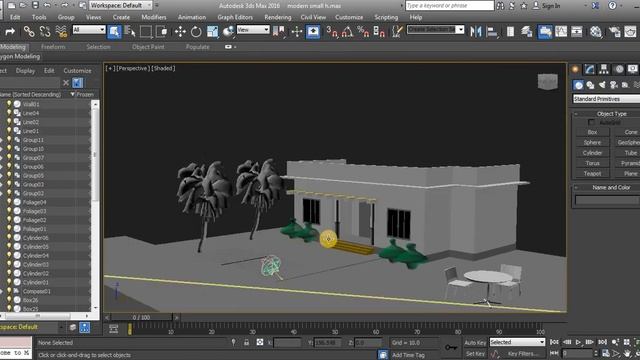Toggle Auto Key animation mode

tap(475, 342)
